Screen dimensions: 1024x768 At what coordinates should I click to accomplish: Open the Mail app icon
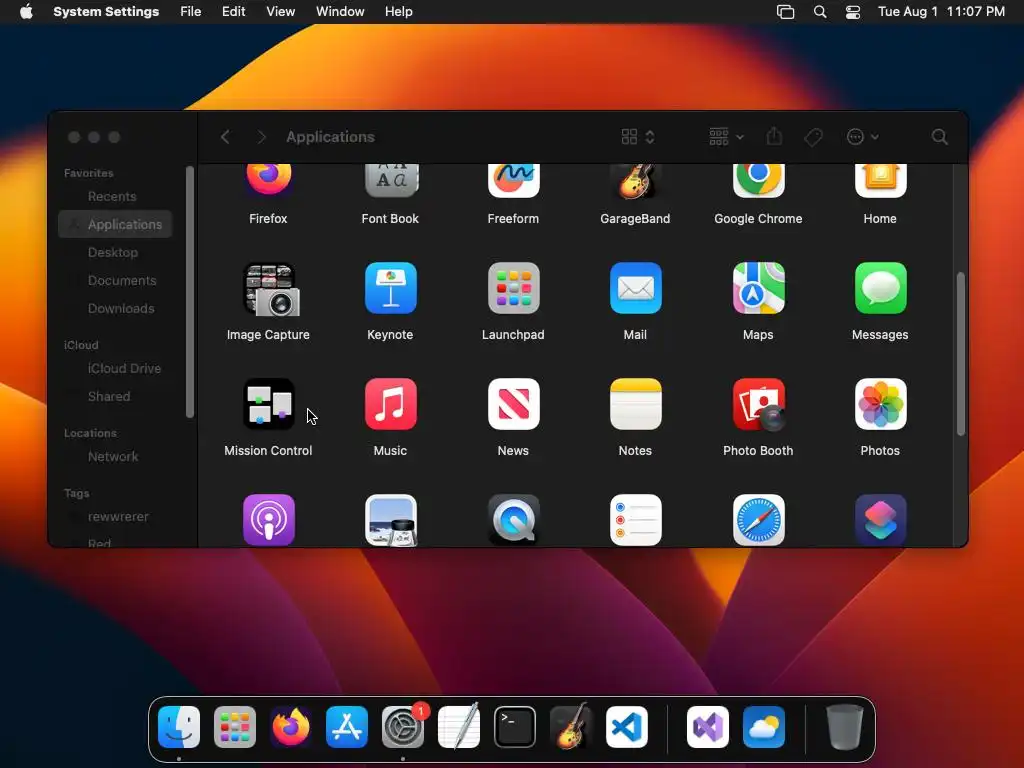point(635,288)
